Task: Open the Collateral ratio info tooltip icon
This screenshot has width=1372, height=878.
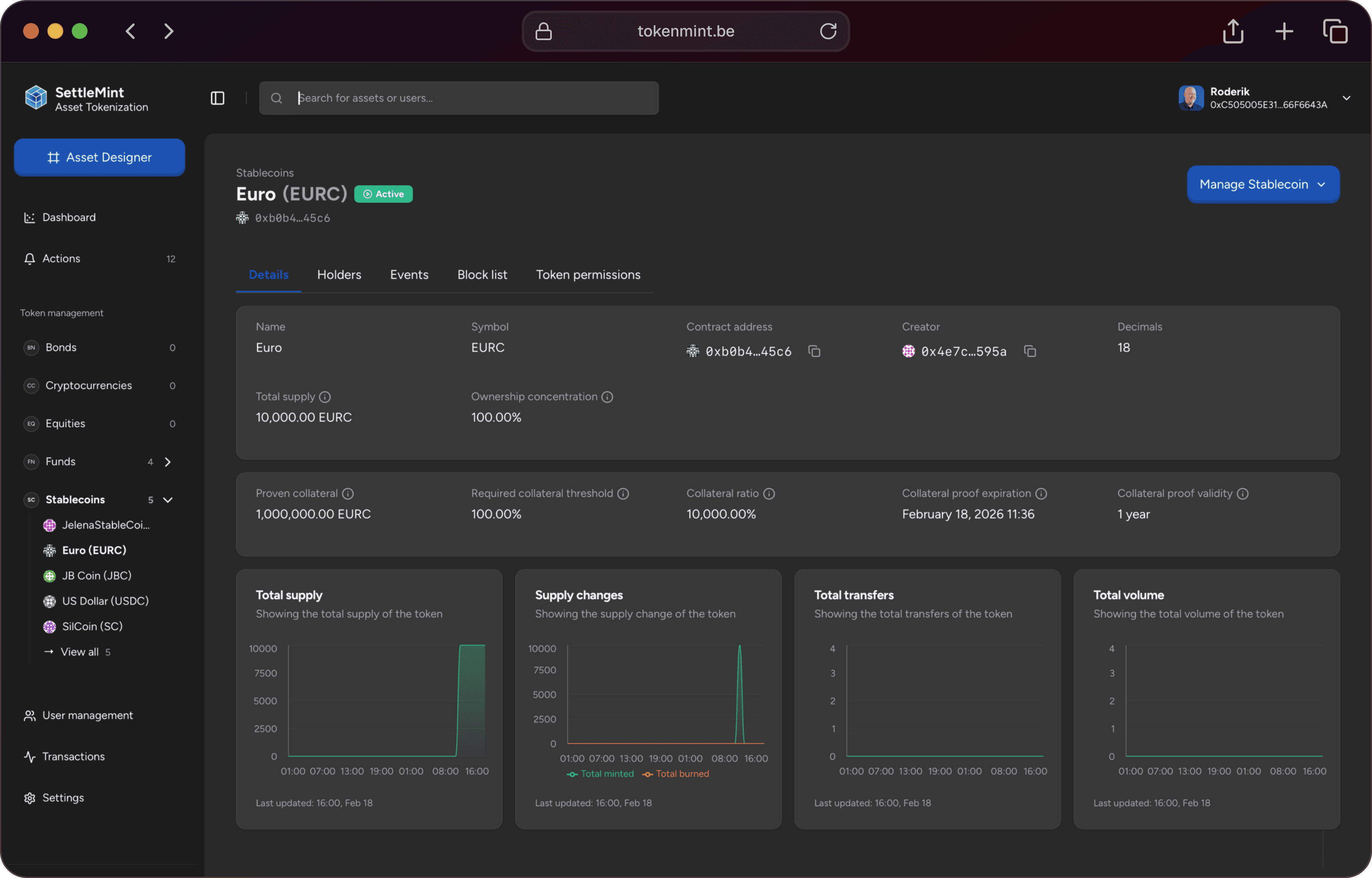Action: point(769,494)
